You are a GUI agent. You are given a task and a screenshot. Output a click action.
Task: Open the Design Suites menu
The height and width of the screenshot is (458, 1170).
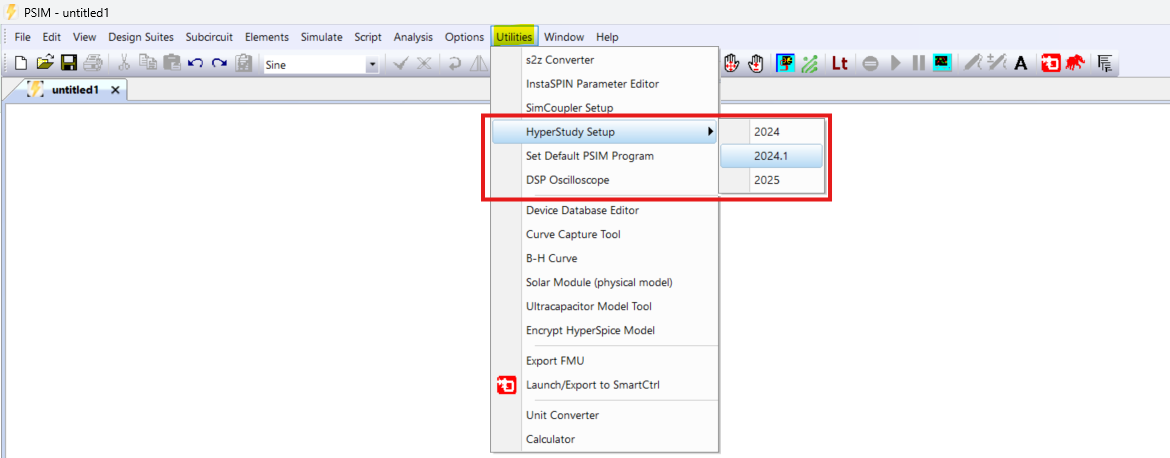(141, 37)
